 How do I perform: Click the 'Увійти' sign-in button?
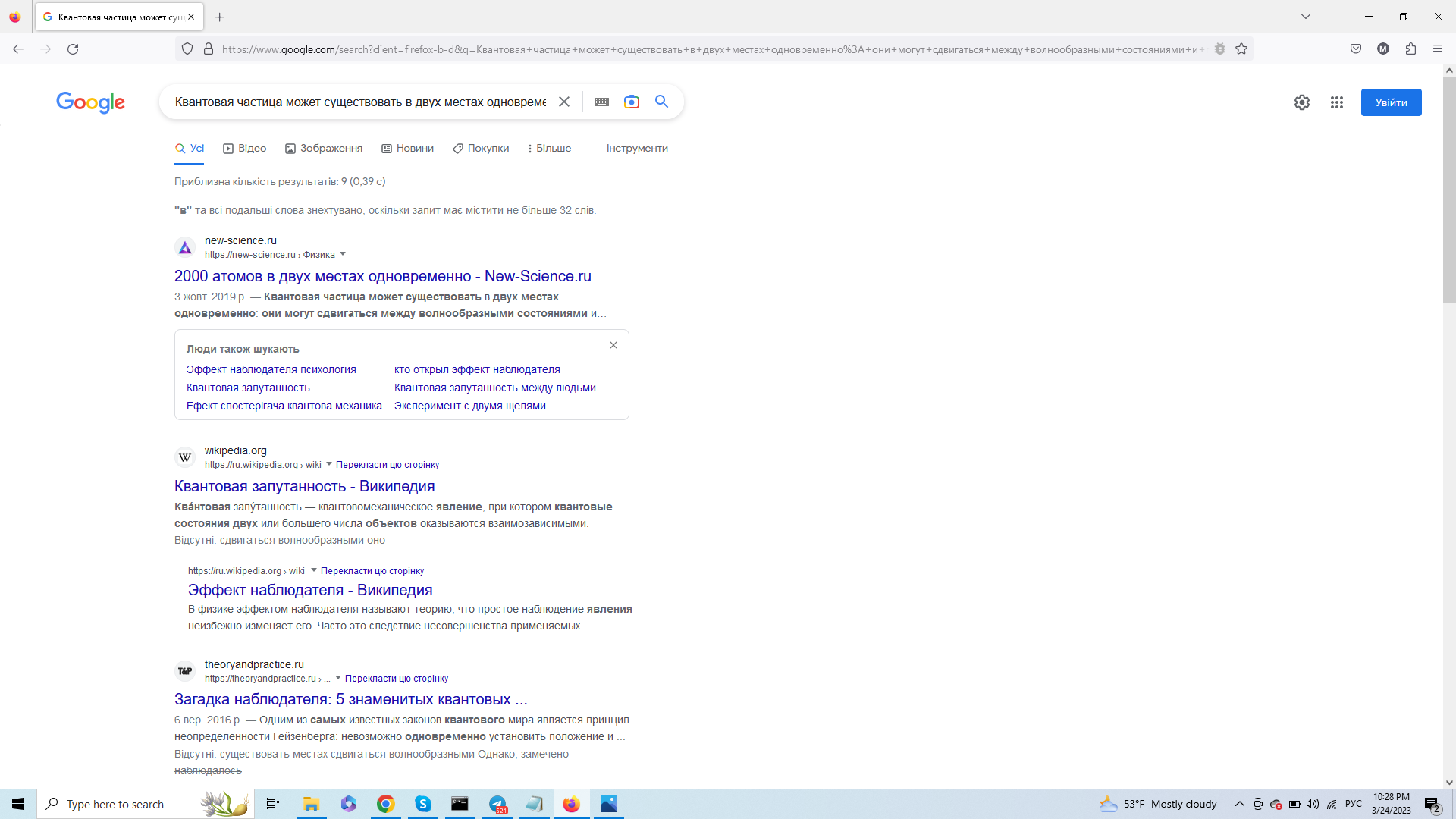(x=1391, y=102)
